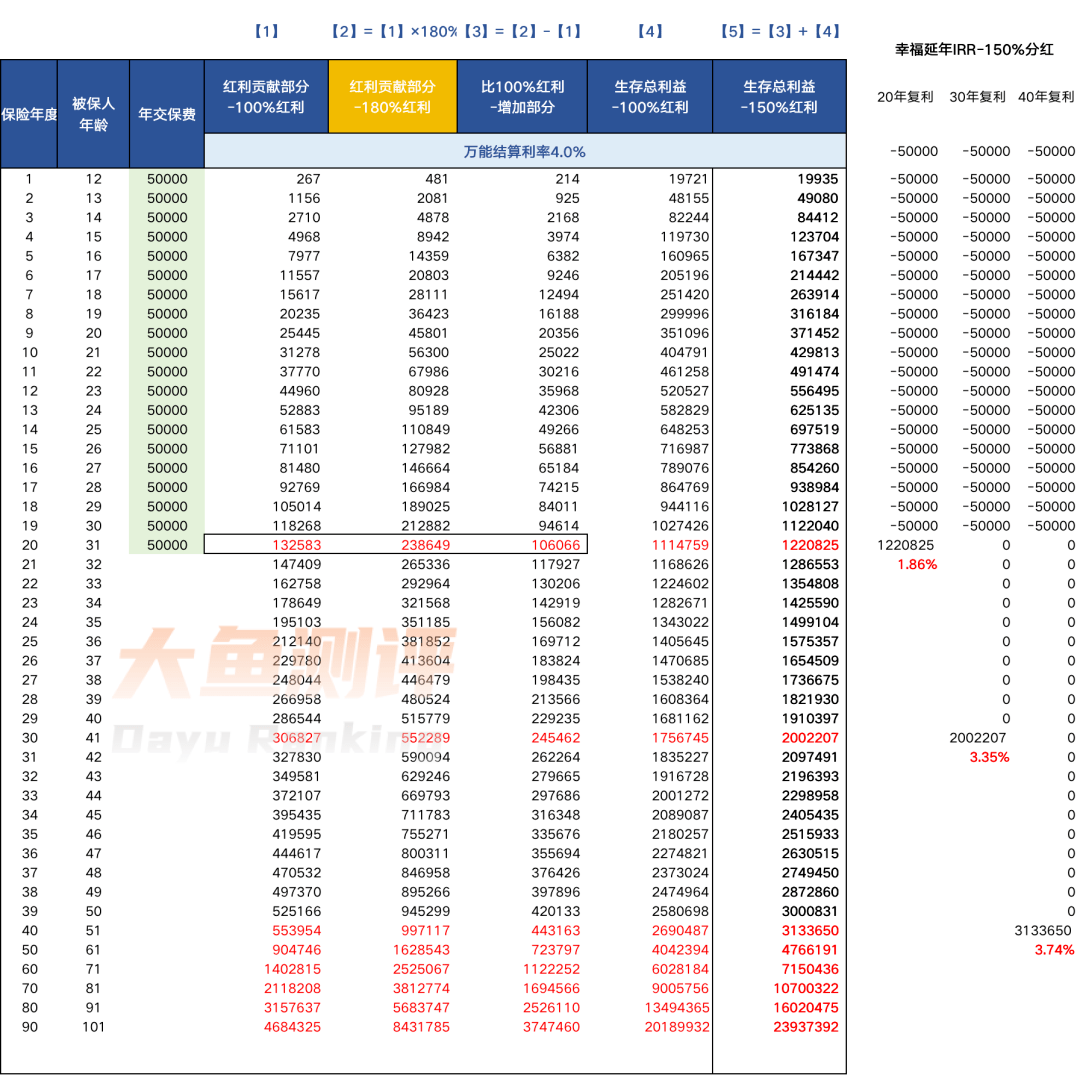The image size is (1080, 1075).
Task: Select the bold red value 23937392
Action: click(x=806, y=1027)
